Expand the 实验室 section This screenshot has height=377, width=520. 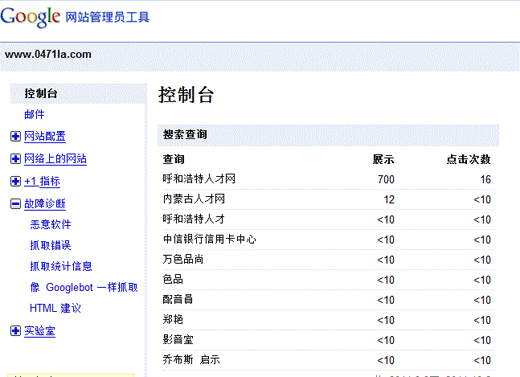15,331
